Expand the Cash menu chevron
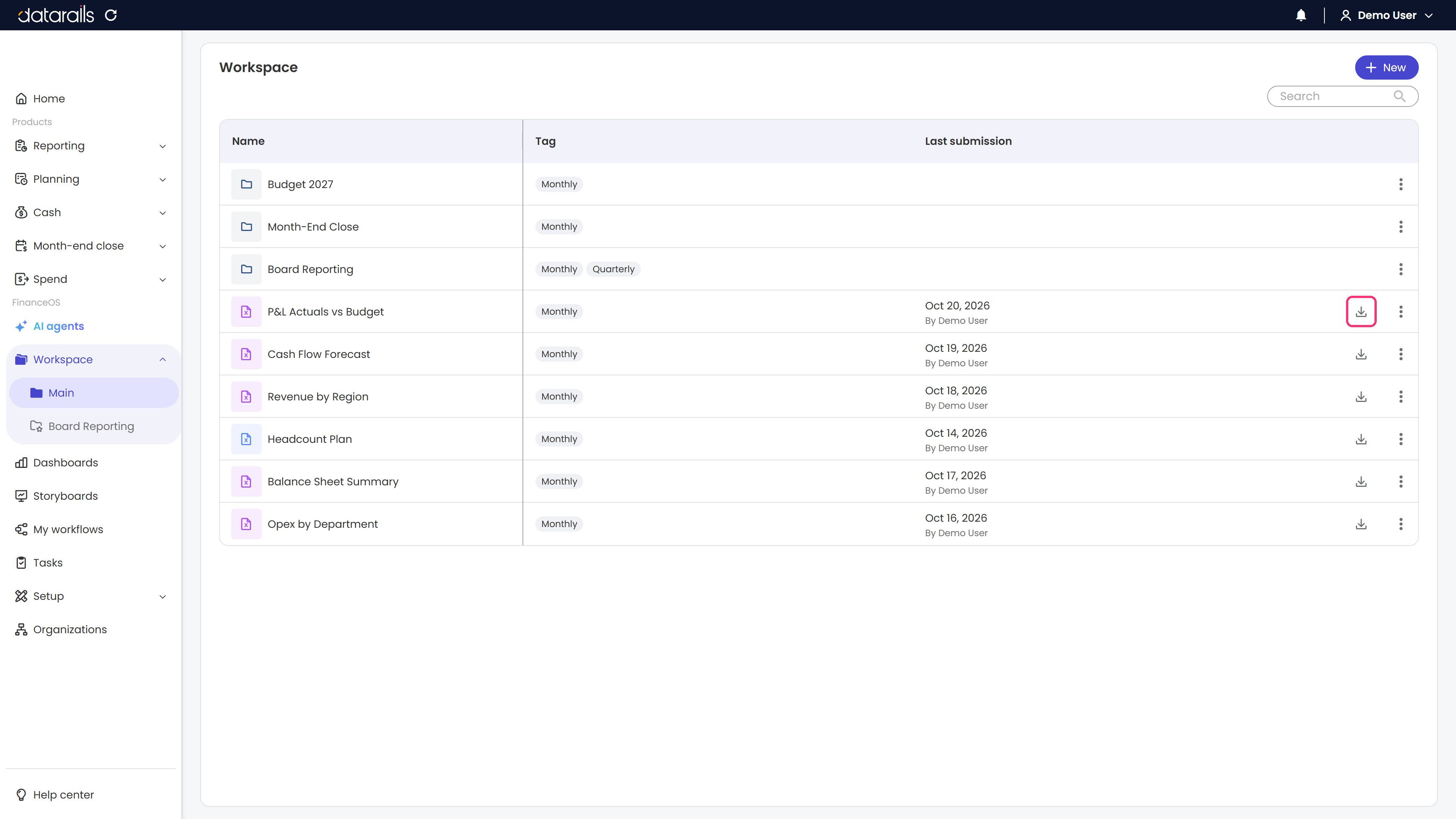Image resolution: width=1456 pixels, height=819 pixels. (163, 213)
